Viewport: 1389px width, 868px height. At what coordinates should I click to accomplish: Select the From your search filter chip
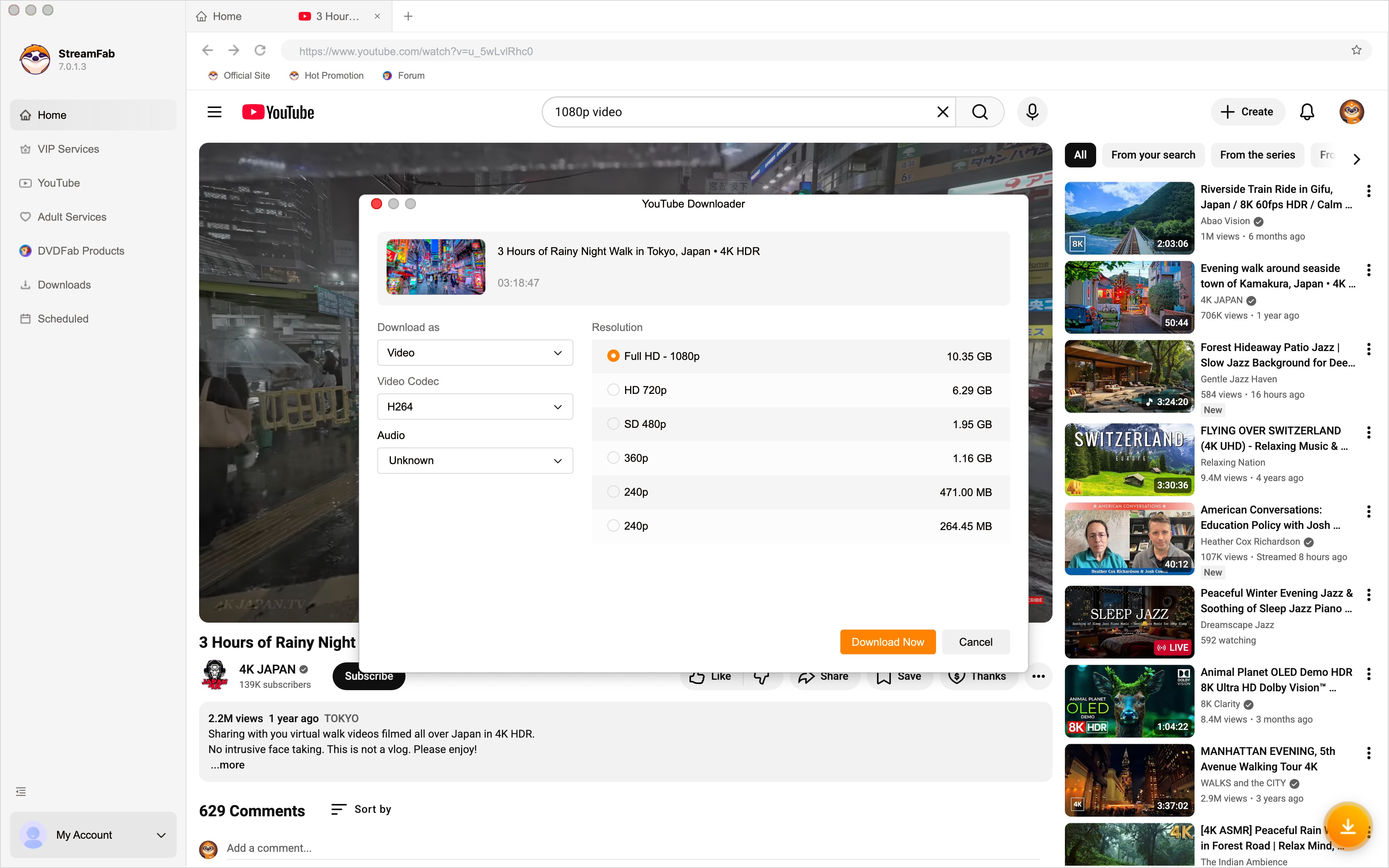coord(1153,154)
